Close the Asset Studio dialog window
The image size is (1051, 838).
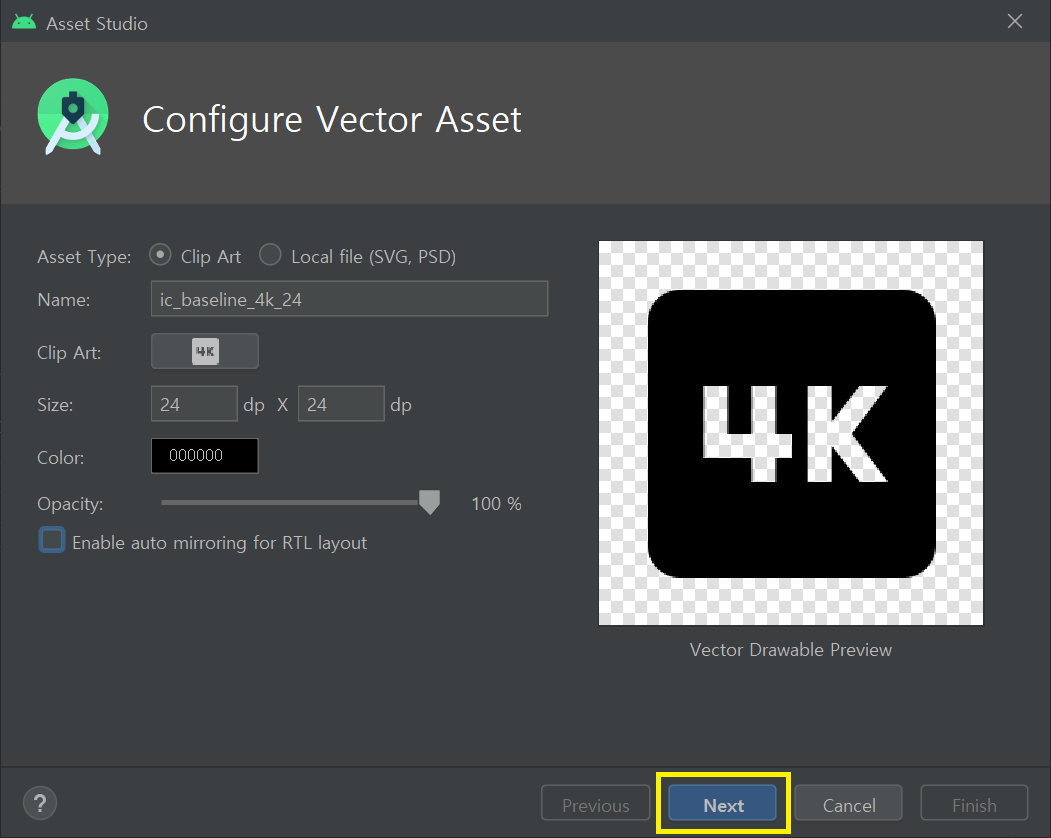(1015, 22)
